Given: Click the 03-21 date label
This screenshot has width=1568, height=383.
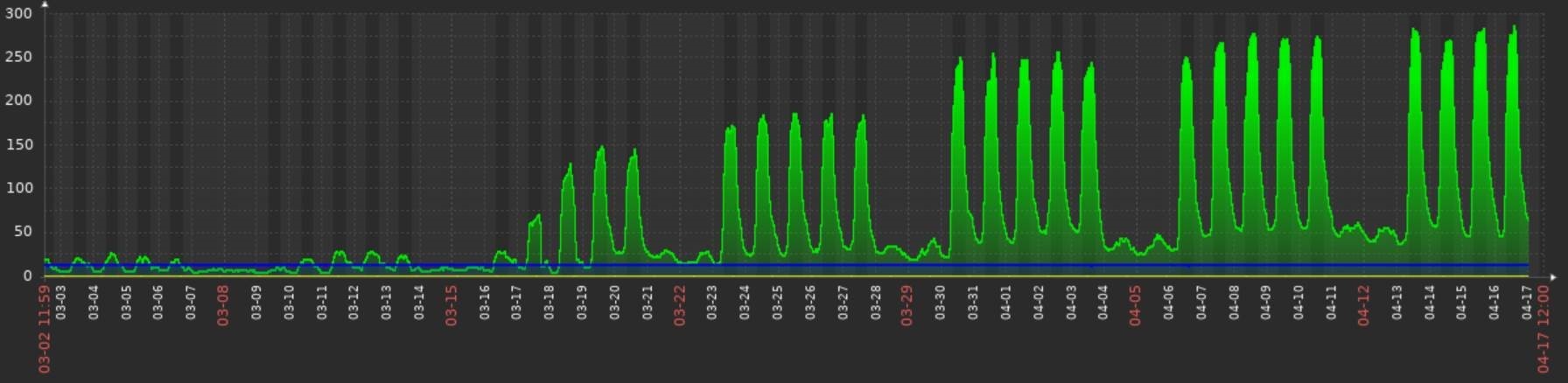Looking at the screenshot, I should pos(647,302).
